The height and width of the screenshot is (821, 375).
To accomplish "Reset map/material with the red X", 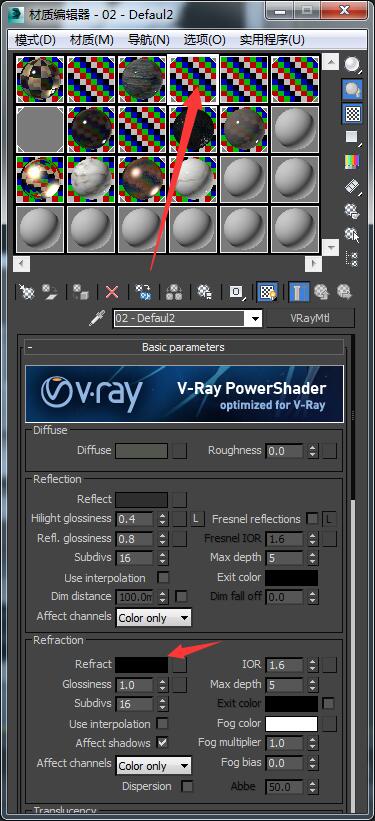I will (112, 292).
